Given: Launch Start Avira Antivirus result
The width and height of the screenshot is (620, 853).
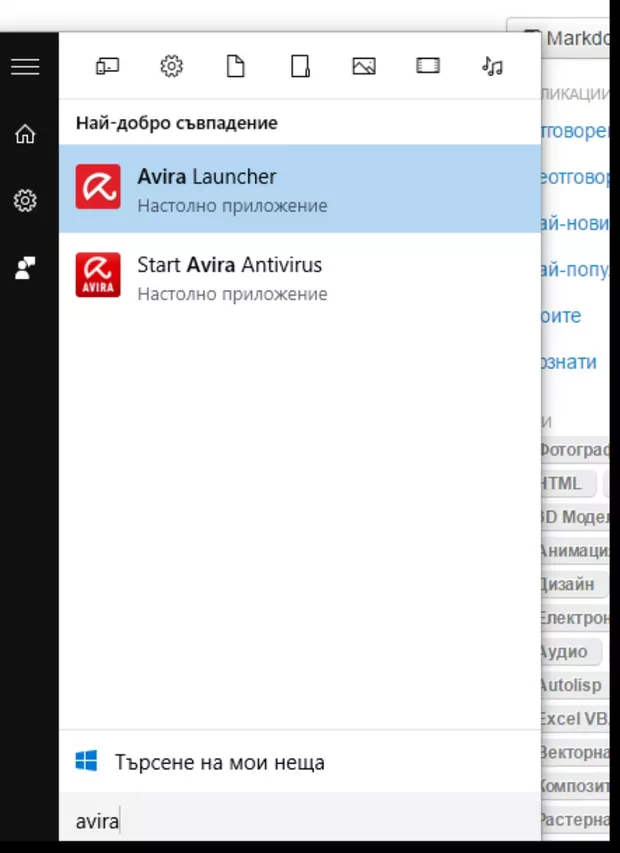Looking at the screenshot, I should click(300, 277).
